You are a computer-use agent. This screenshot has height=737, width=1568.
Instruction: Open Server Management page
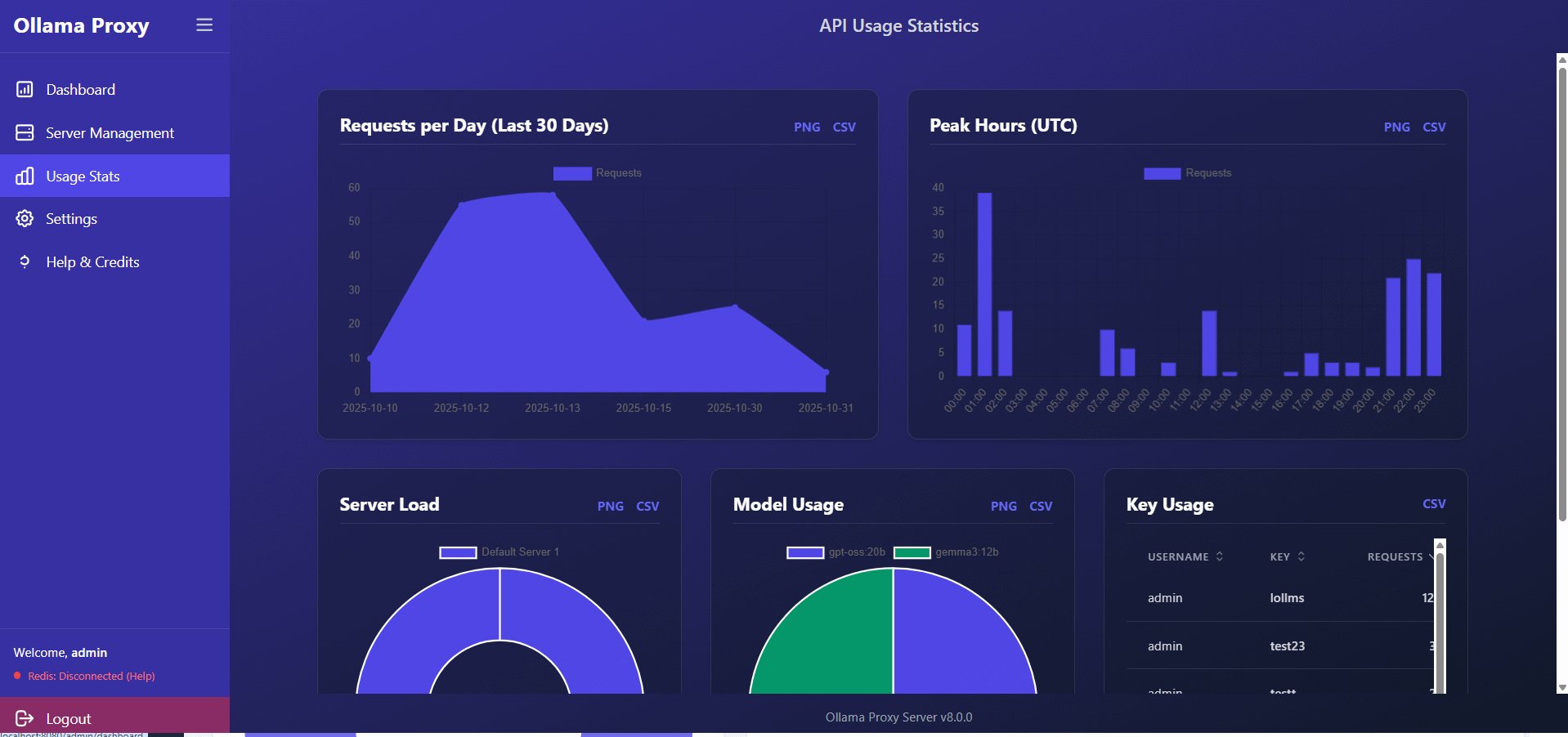pos(114,132)
